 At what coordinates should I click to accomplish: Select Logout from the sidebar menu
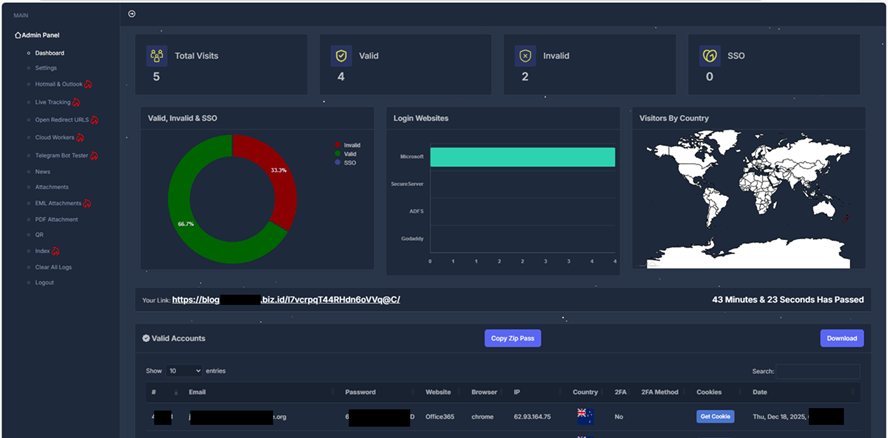44,283
